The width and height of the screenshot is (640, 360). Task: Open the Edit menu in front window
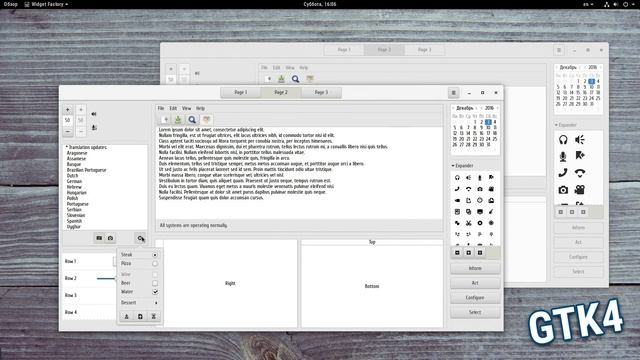[173, 108]
